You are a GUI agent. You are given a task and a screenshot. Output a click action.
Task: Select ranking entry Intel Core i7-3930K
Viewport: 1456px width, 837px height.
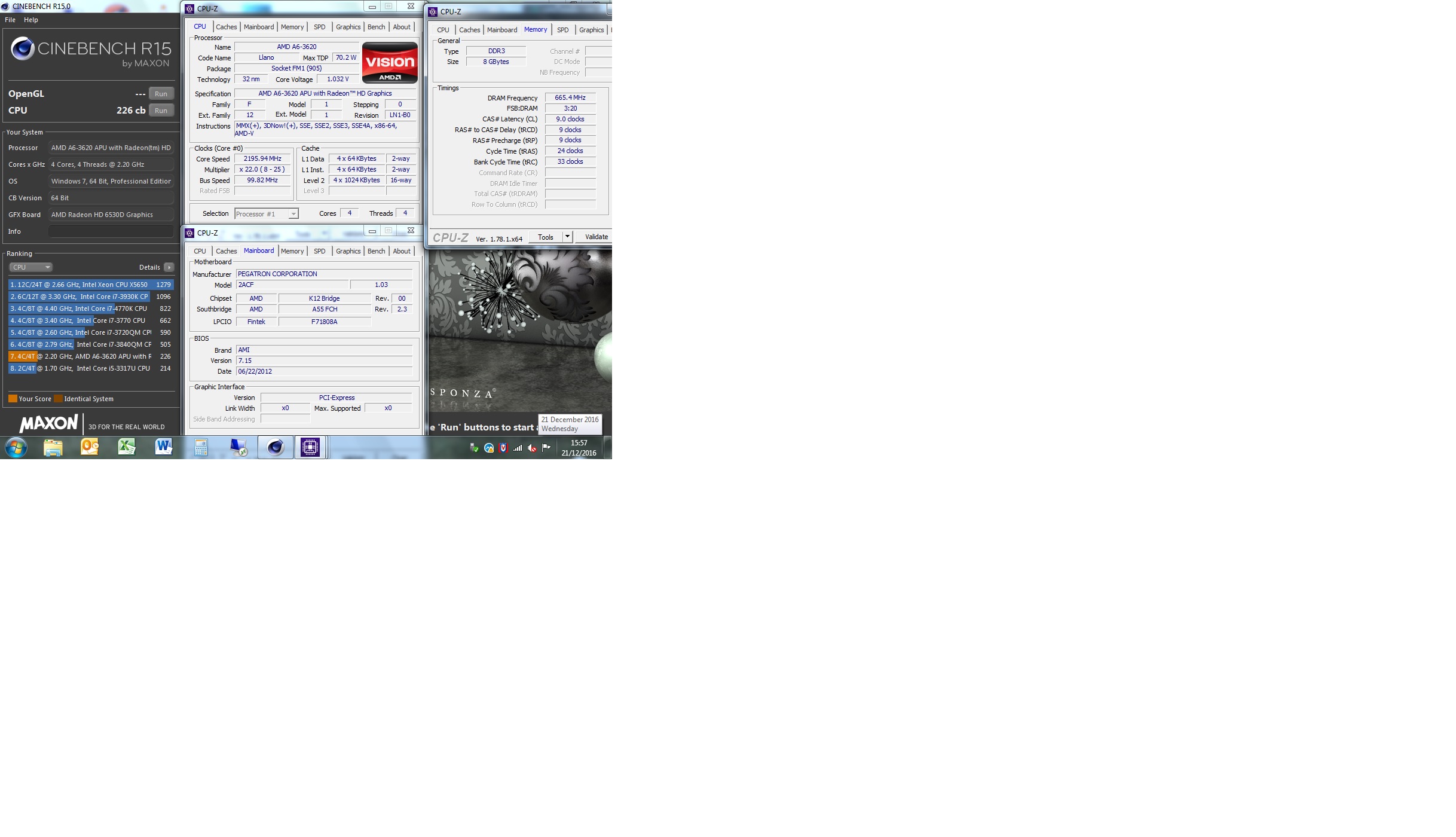tap(91, 297)
